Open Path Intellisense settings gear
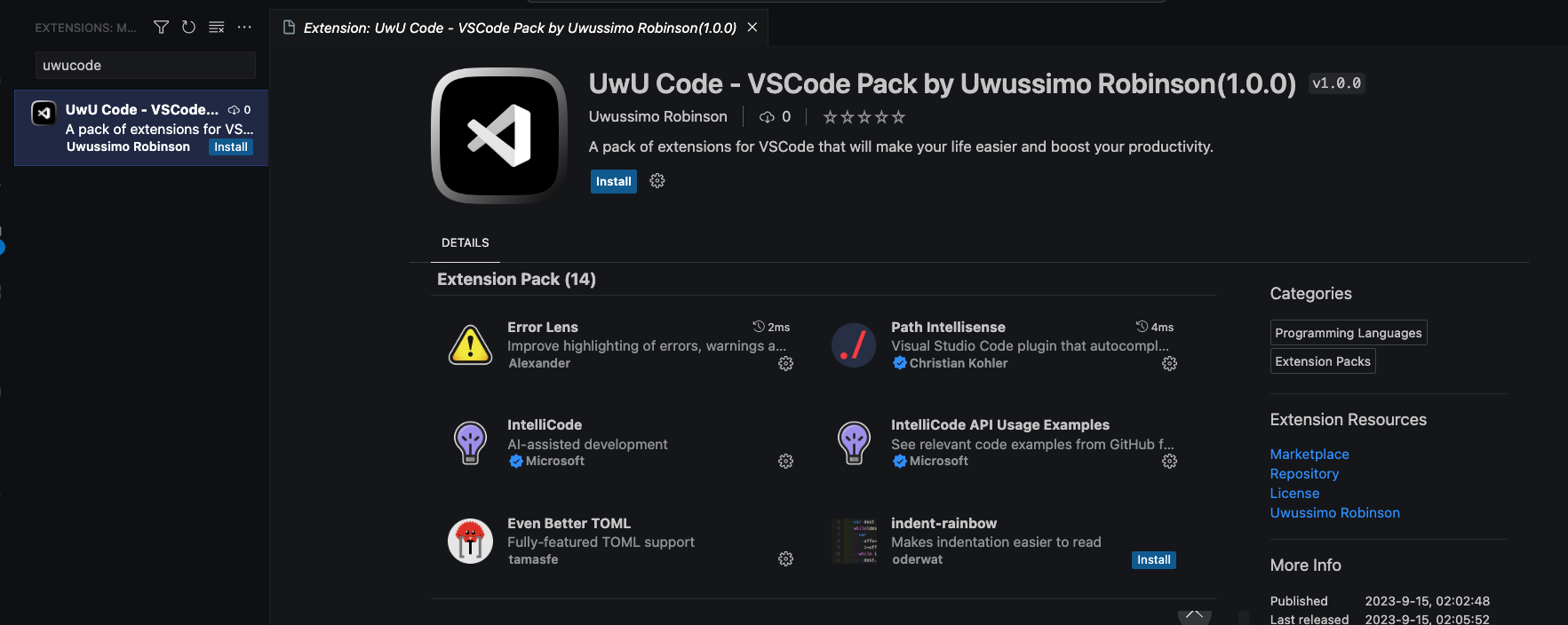This screenshot has width=1568, height=625. click(1169, 363)
